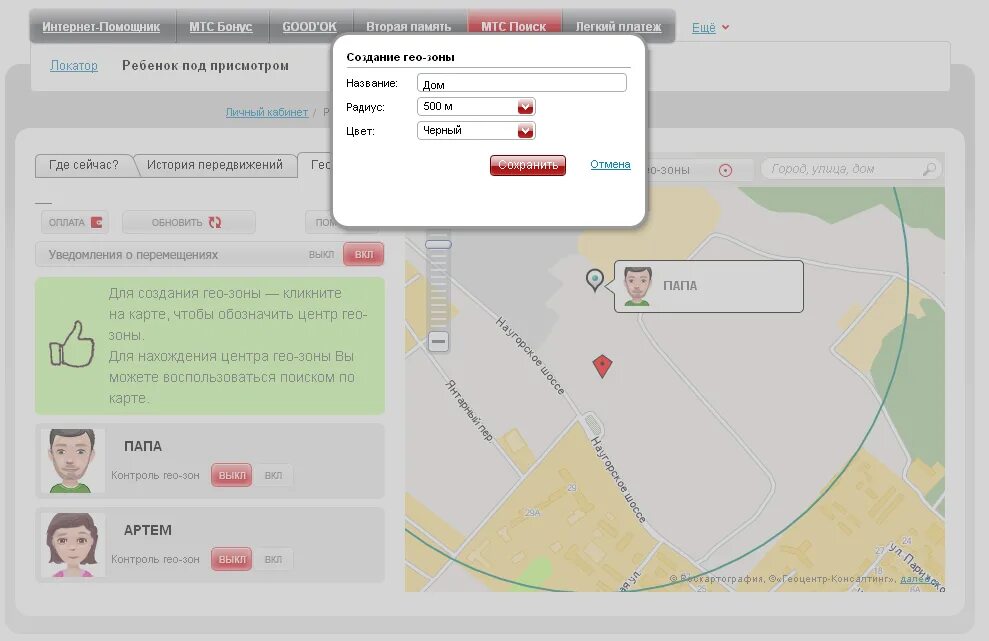This screenshot has height=641, width=989.
Task: Open the Вторая память menu item
Action: (409, 27)
